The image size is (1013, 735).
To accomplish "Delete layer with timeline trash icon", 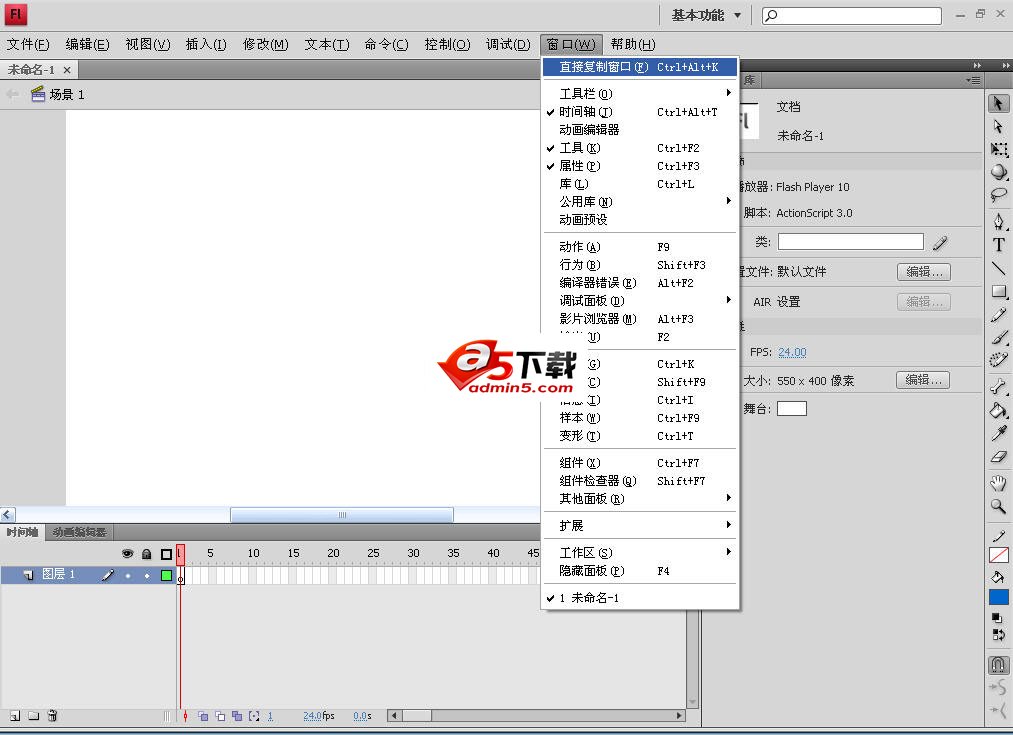I will (x=53, y=716).
